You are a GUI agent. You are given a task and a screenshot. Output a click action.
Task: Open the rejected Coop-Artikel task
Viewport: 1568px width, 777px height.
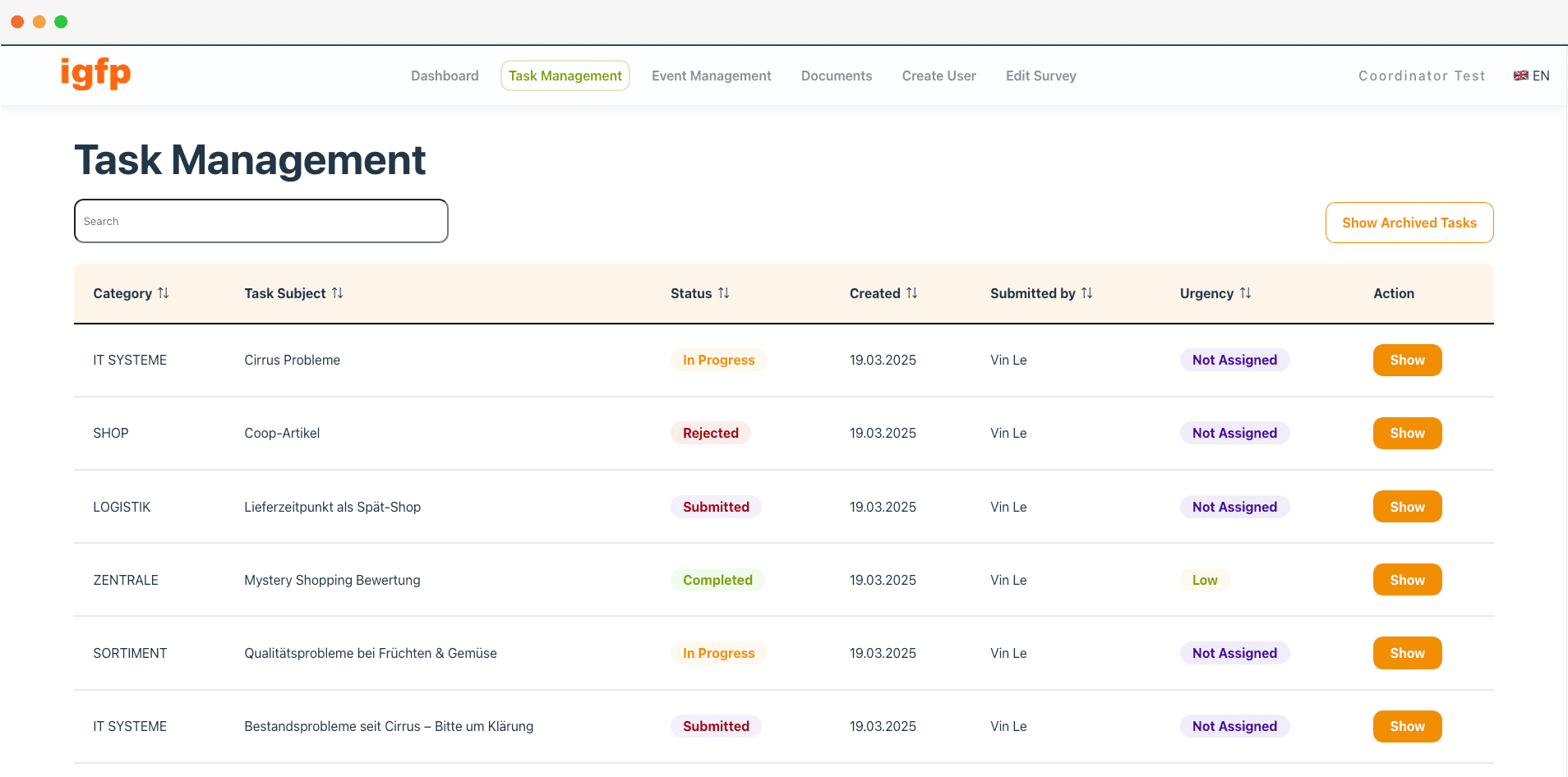click(1406, 433)
